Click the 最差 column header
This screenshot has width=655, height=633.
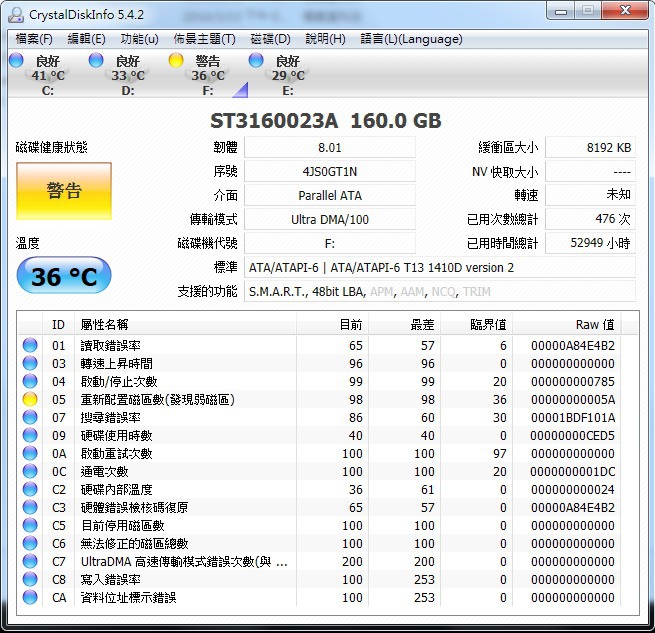click(x=405, y=324)
